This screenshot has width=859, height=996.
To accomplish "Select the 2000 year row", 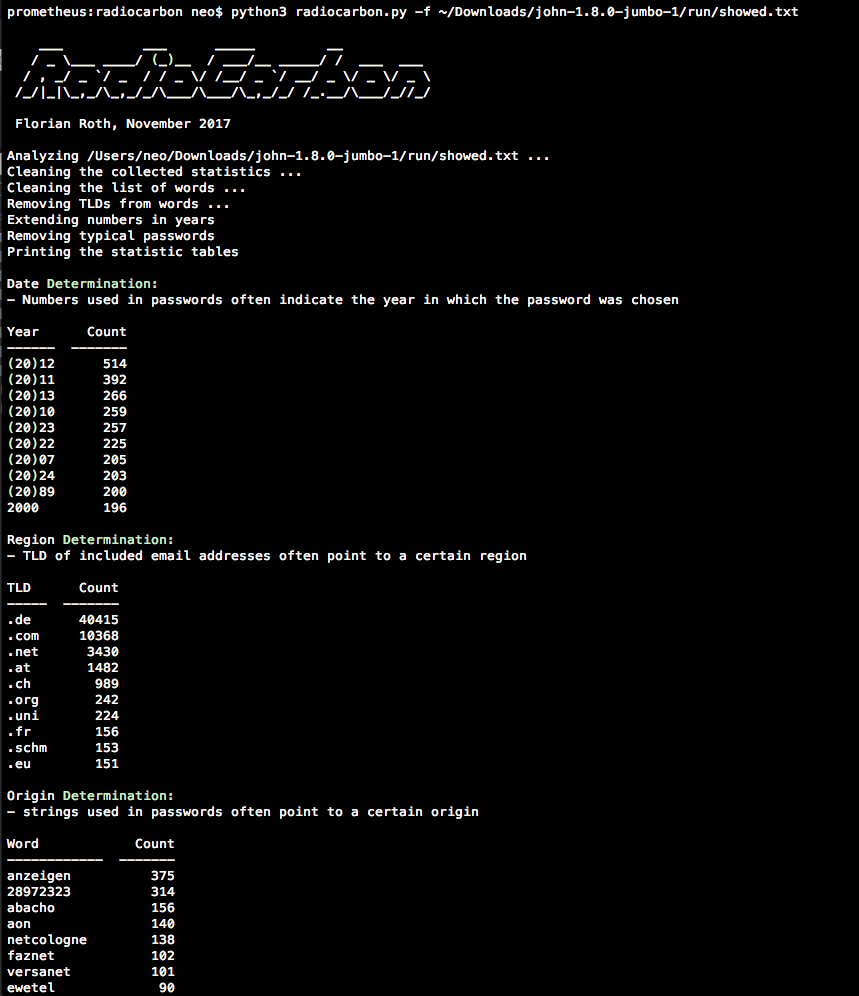I will (23, 508).
